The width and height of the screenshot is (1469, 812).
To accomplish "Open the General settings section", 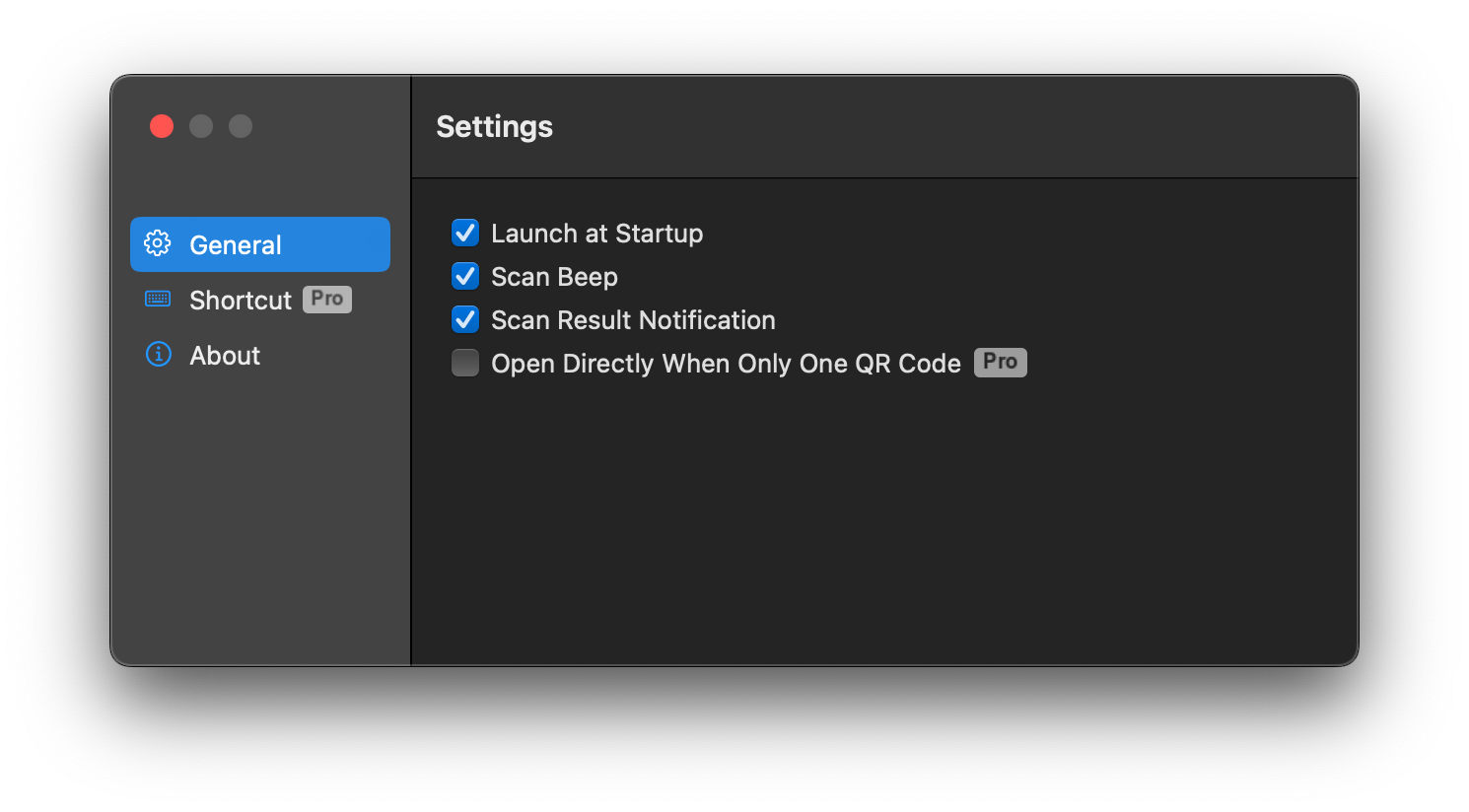I will tap(234, 243).
